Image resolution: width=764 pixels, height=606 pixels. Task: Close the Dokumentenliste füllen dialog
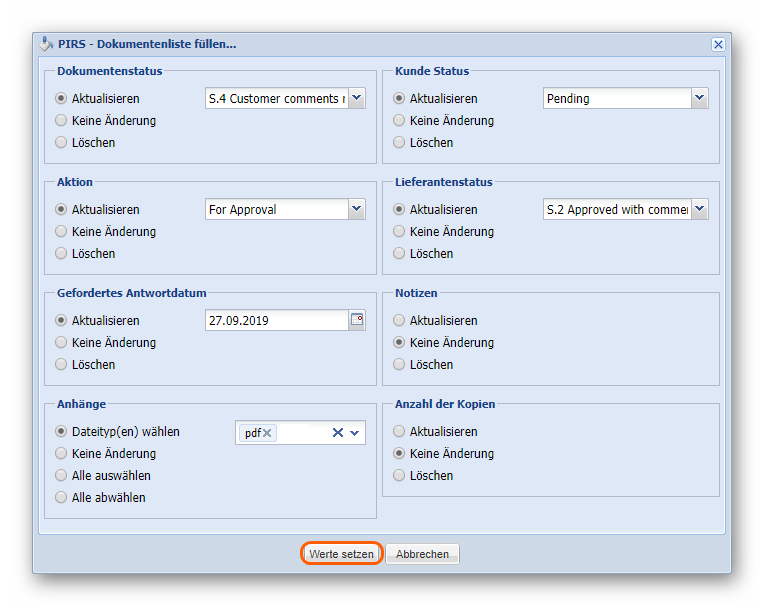718,45
